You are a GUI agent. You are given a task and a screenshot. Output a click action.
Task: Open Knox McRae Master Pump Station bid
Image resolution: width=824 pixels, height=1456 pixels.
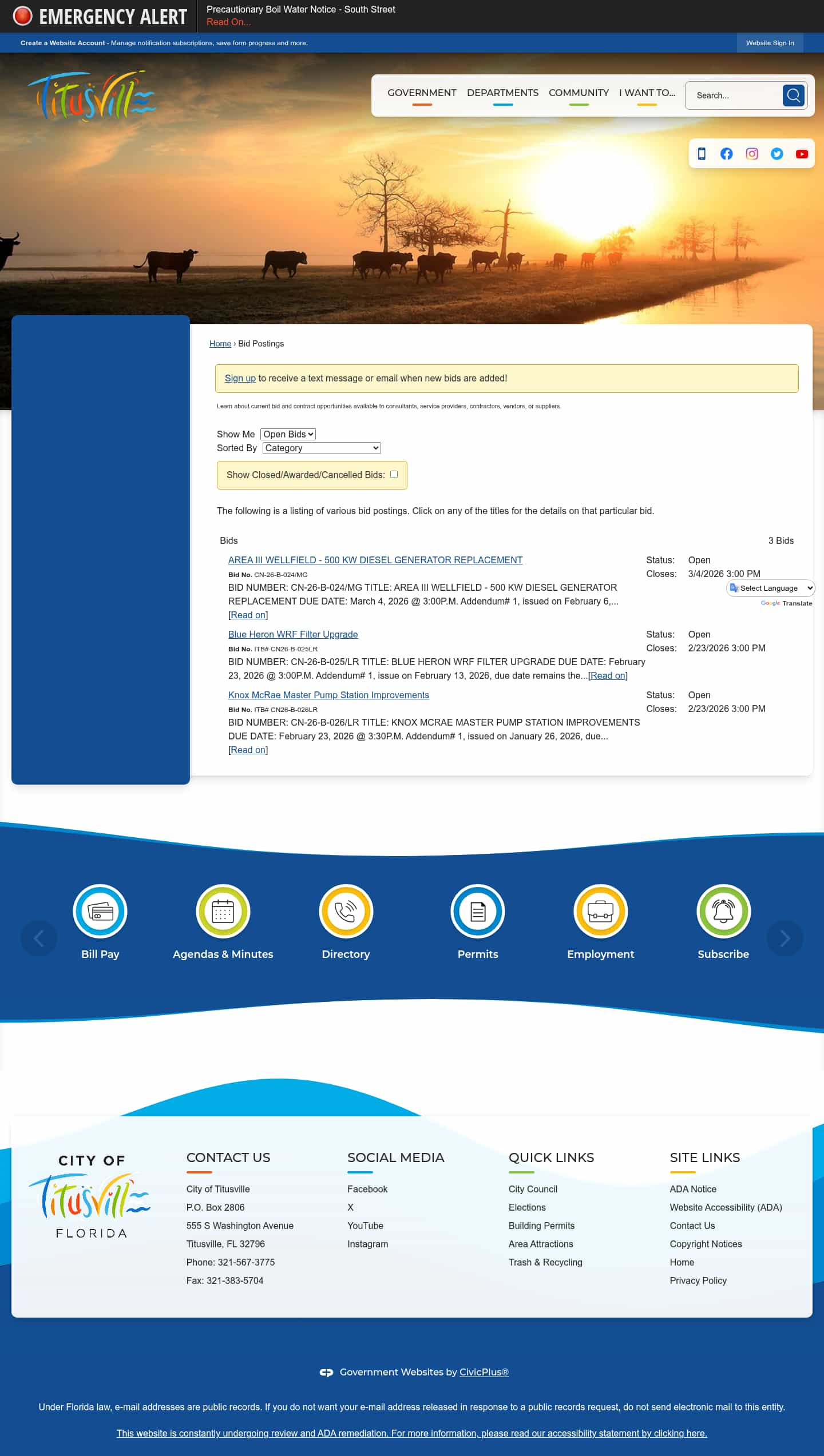click(x=328, y=695)
